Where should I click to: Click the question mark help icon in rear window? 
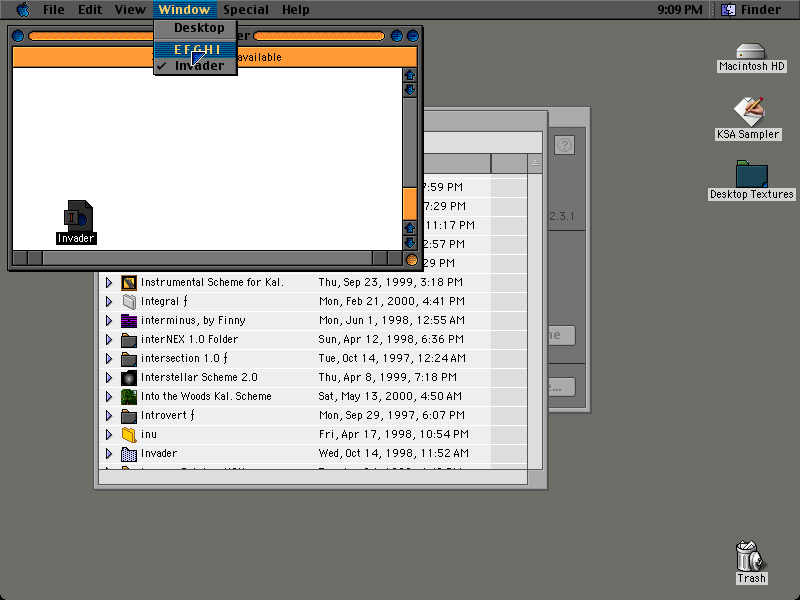[564, 145]
